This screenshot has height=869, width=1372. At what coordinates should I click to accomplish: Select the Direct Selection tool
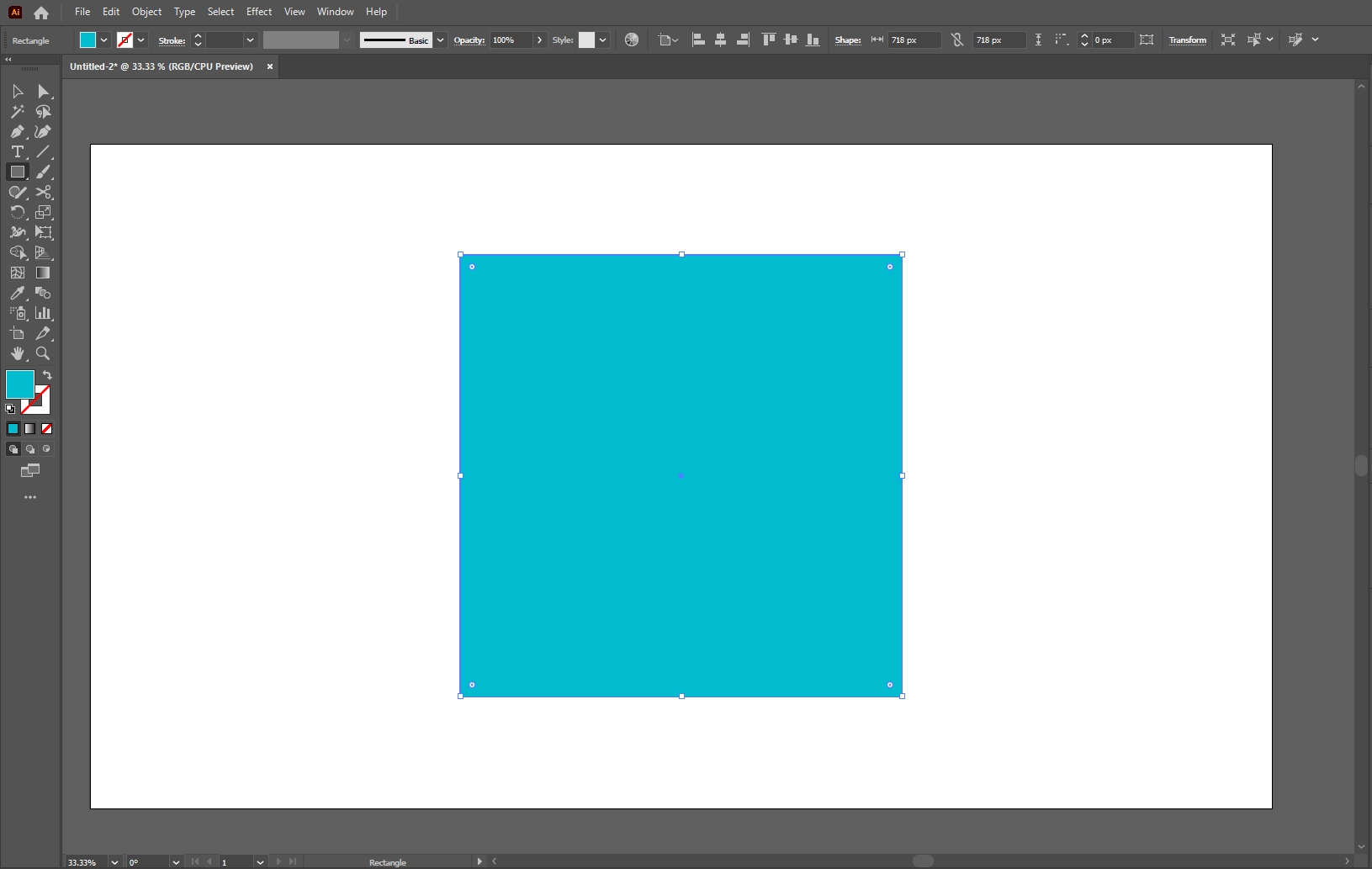[x=43, y=91]
